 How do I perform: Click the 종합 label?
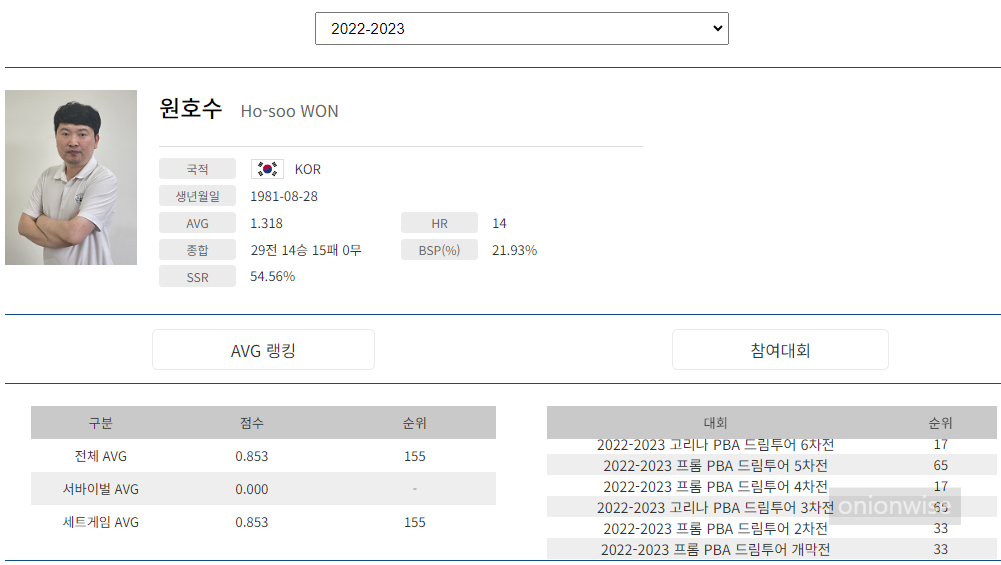pyautogui.click(x=197, y=250)
